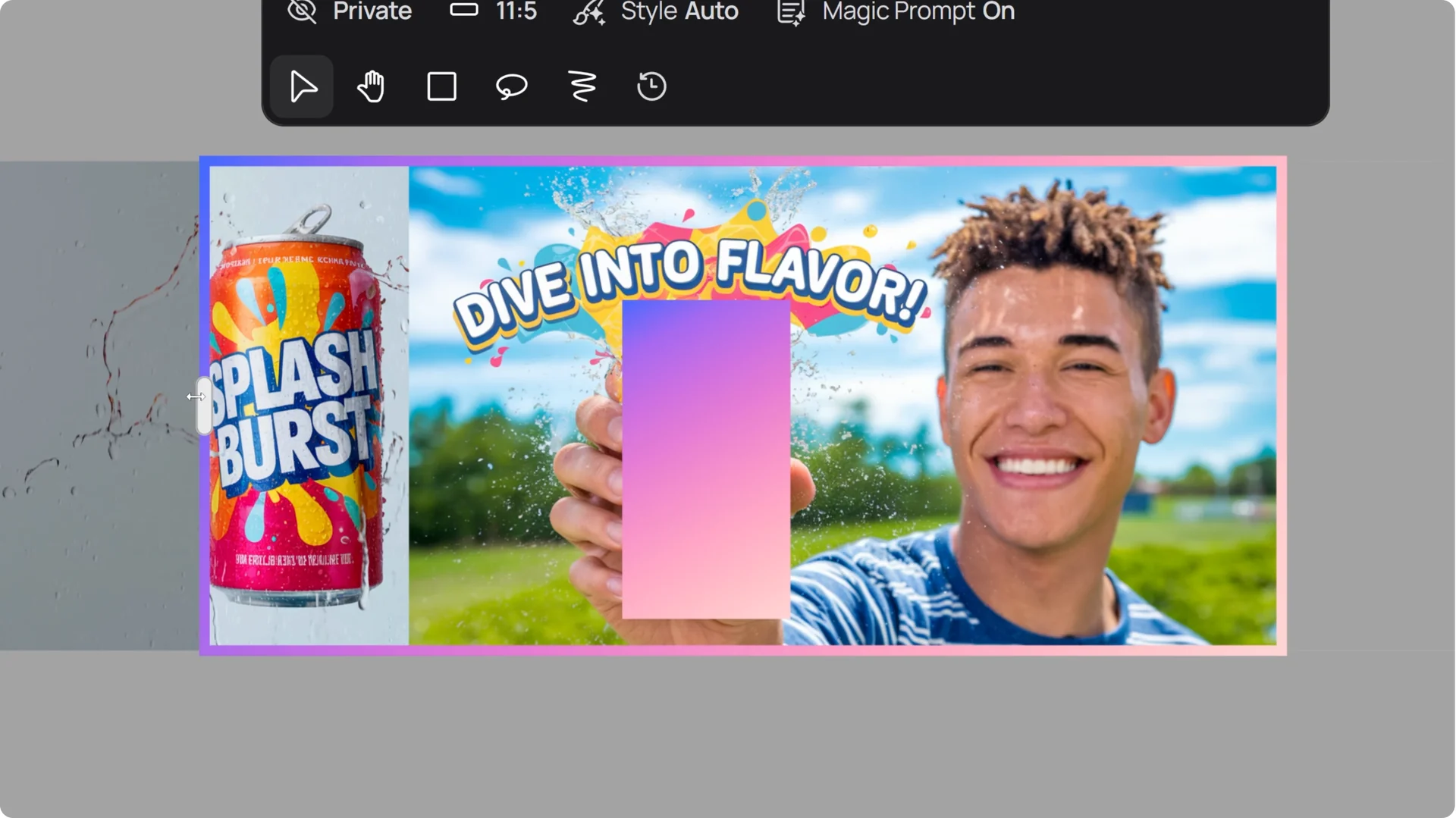Screen dimensions: 1456x818
Task: Activate the hand pan tool
Action: pyautogui.click(x=371, y=86)
